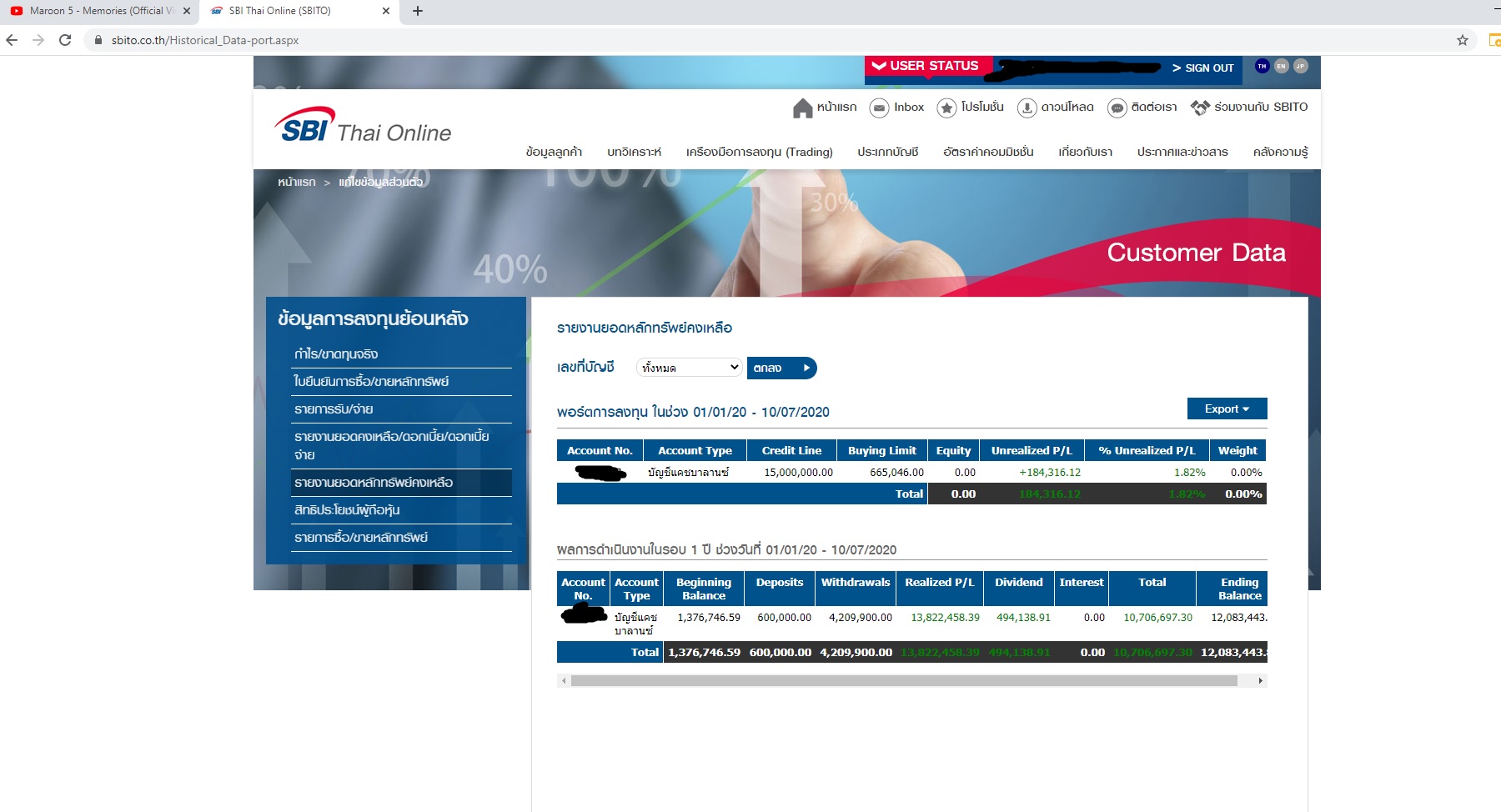Close the SBI Thai Online tab
This screenshot has width=1501, height=812.
click(x=385, y=11)
